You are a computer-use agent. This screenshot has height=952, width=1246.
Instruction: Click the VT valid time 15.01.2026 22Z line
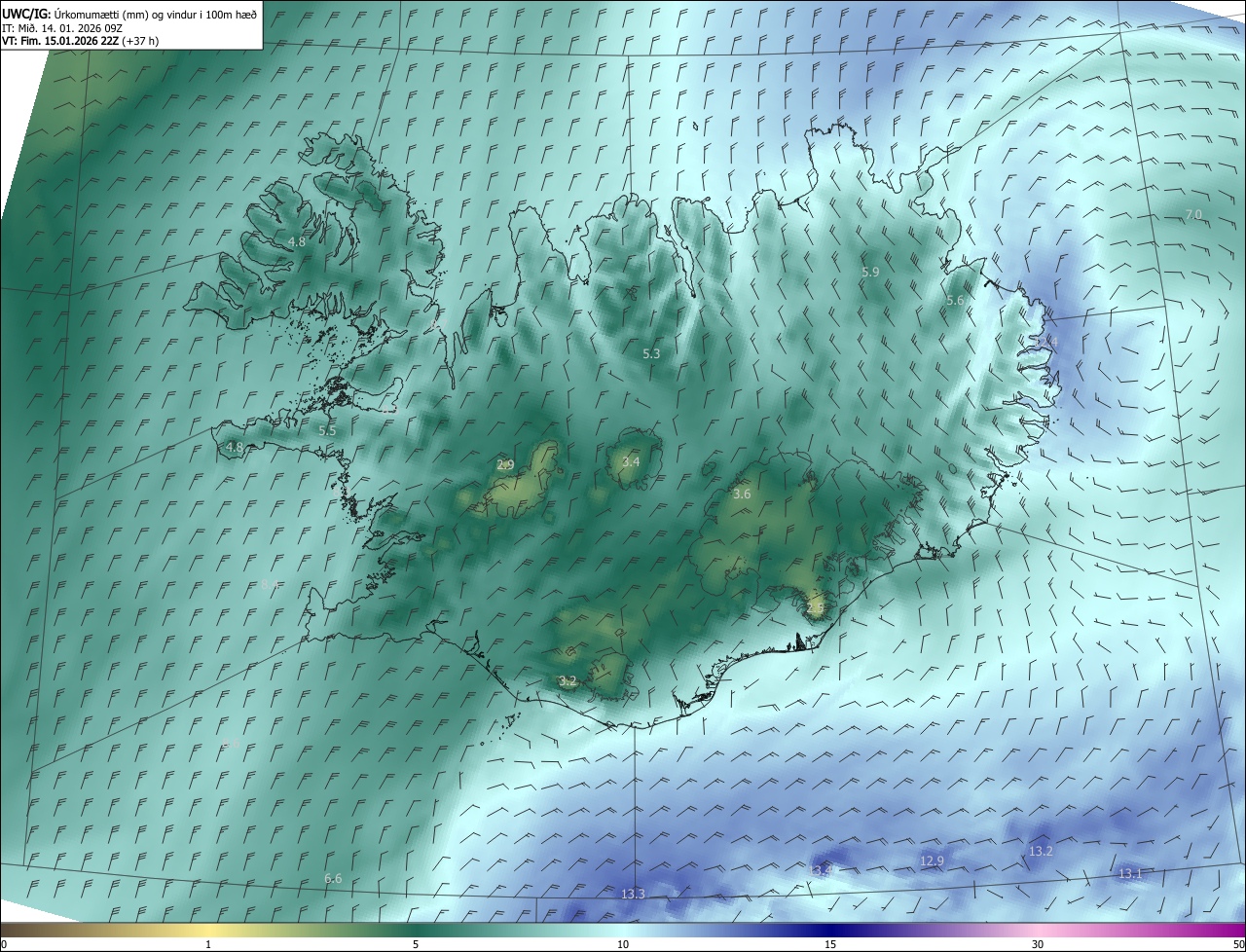click(80, 41)
